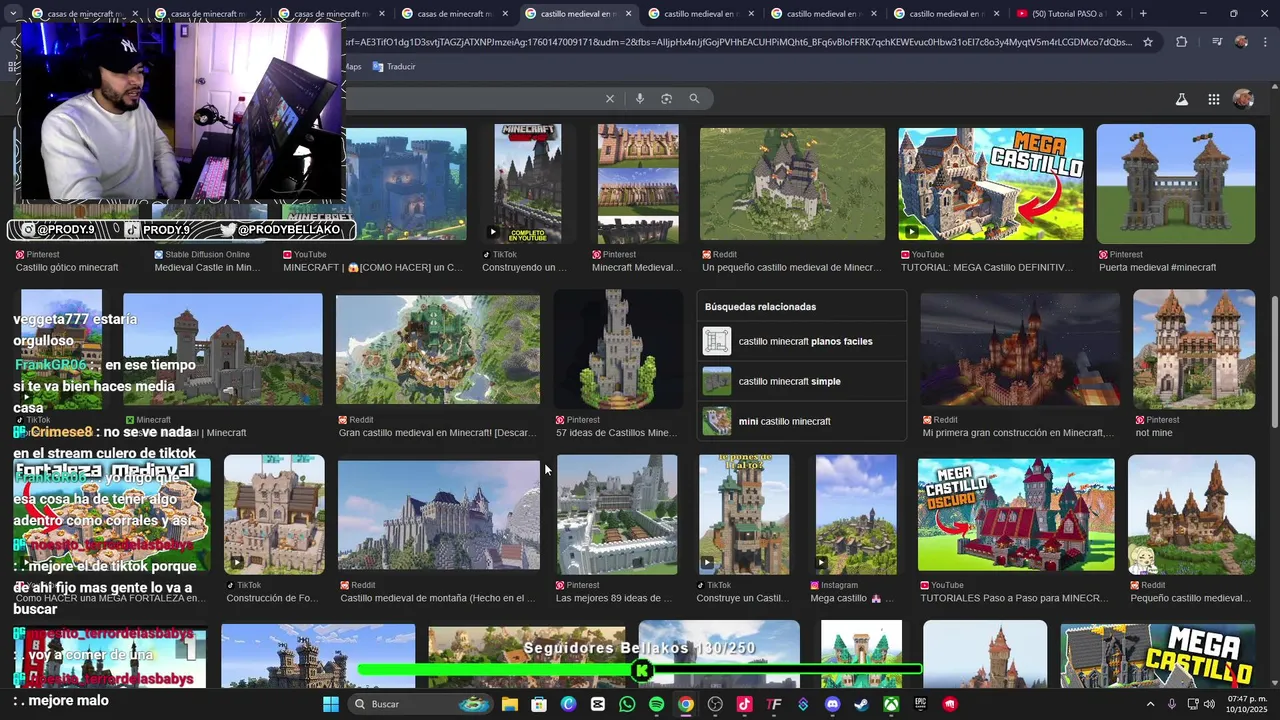Open Mega castillo Instagram thumbnail
The width and height of the screenshot is (1280, 720).
pyautogui.click(x=856, y=515)
